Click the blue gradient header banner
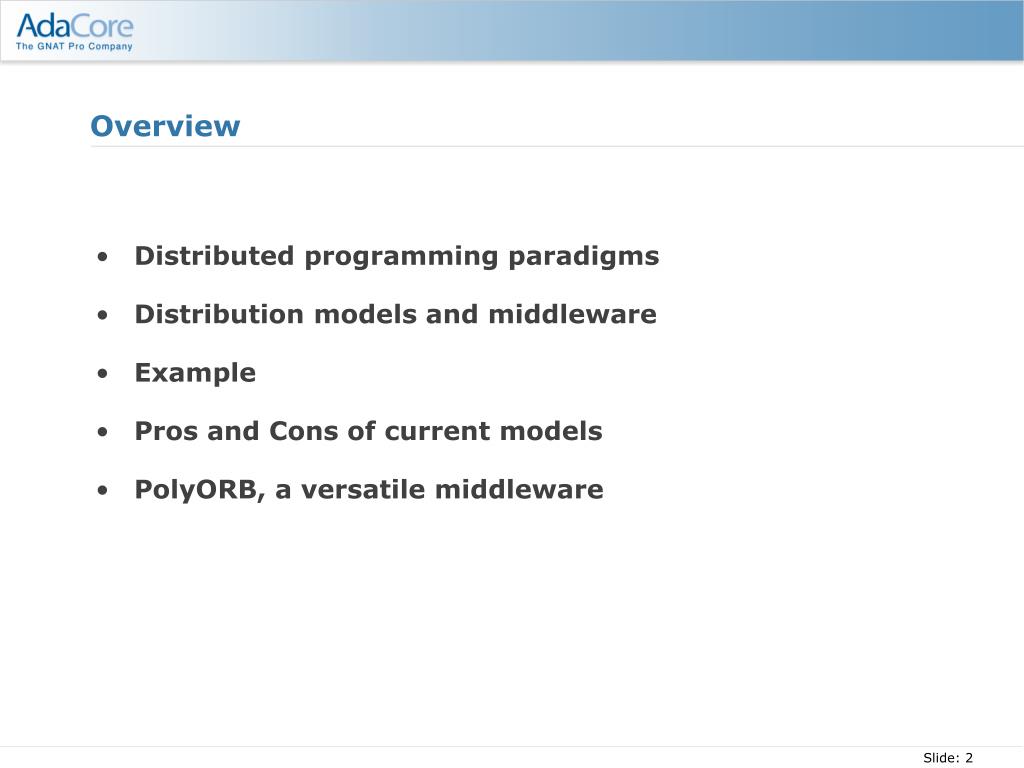Viewport: 1024px width, 768px height. (512, 31)
